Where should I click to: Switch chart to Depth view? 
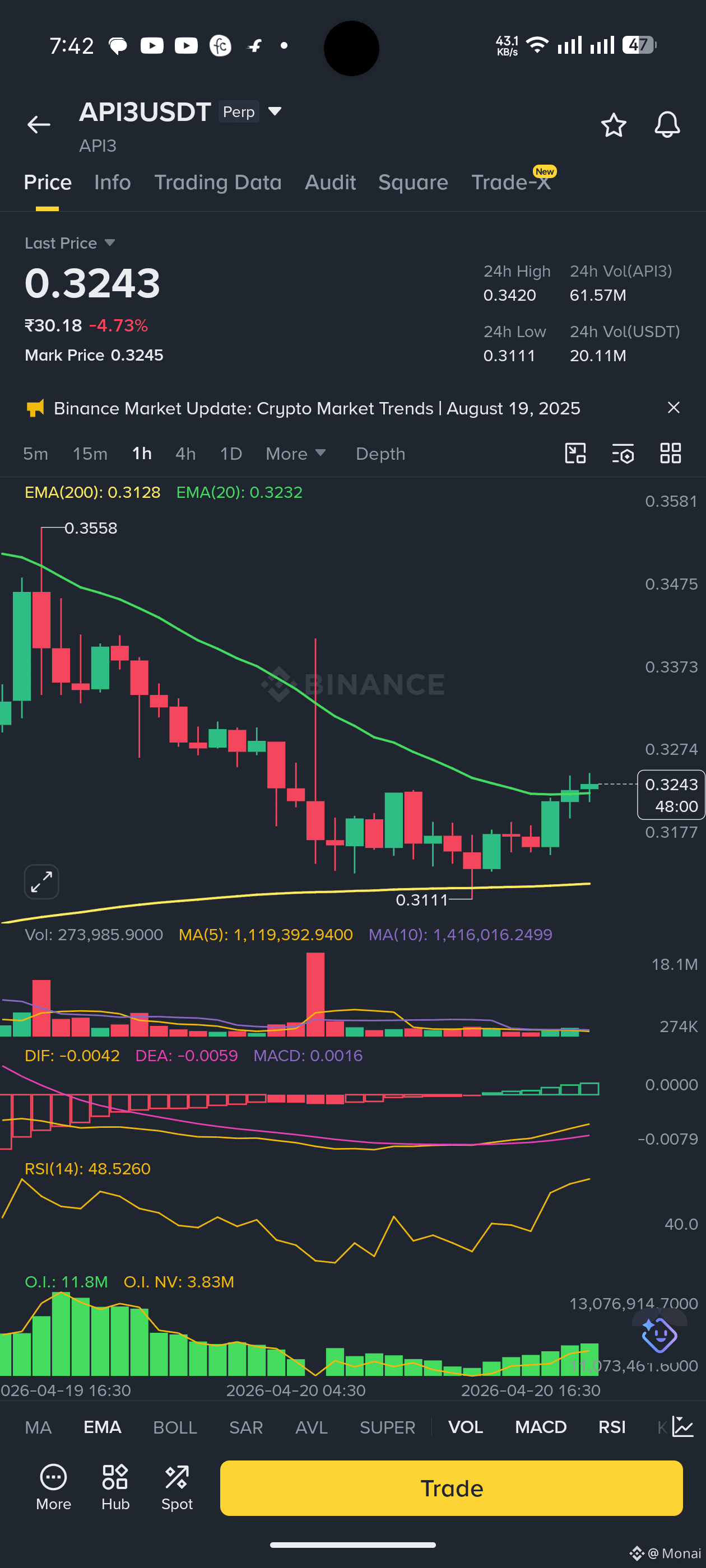click(x=380, y=454)
